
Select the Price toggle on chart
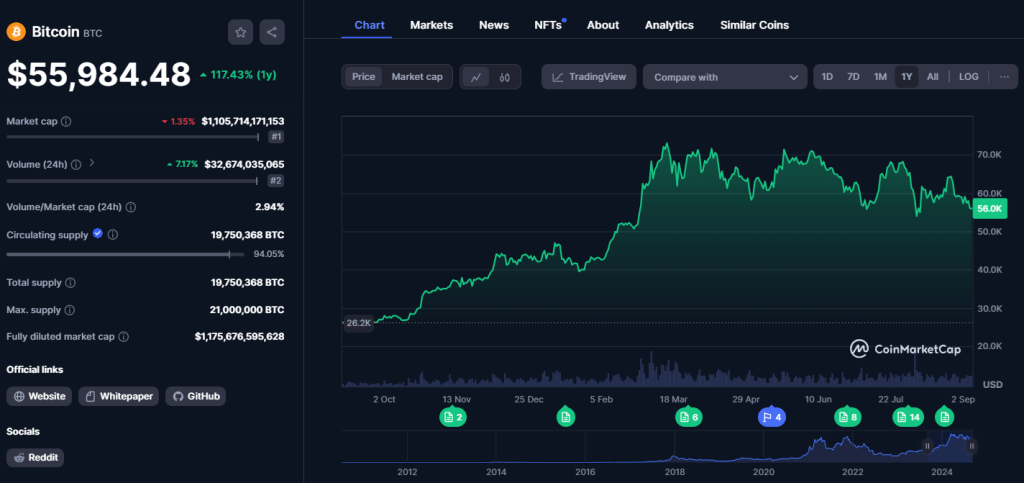coord(364,76)
